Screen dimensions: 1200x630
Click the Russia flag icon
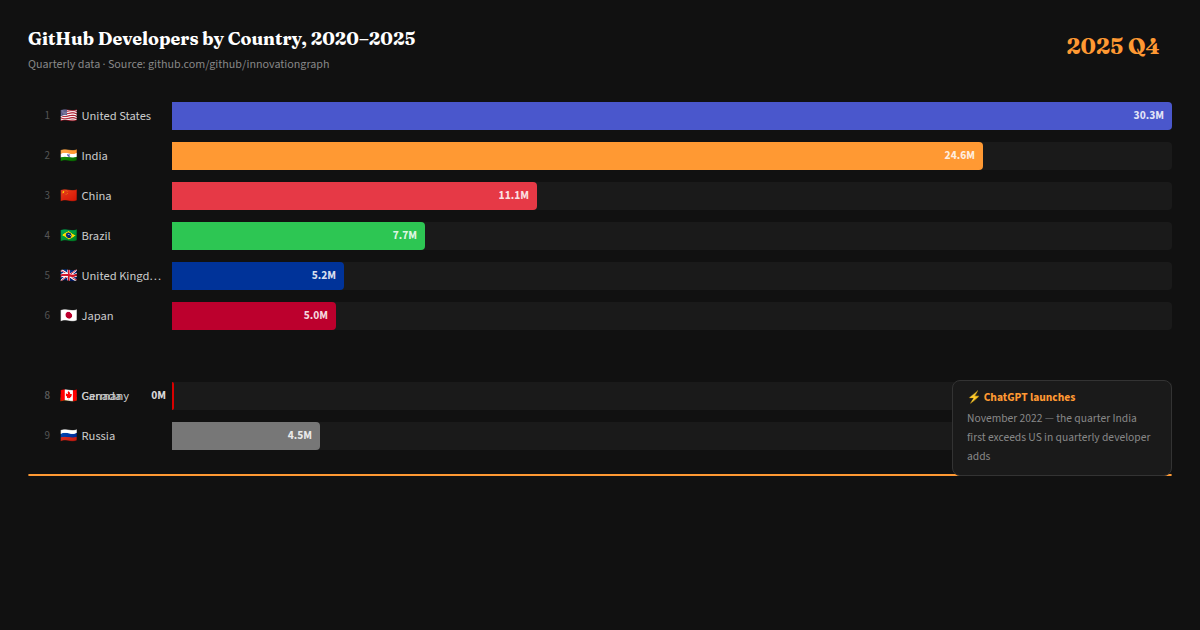click(x=68, y=436)
